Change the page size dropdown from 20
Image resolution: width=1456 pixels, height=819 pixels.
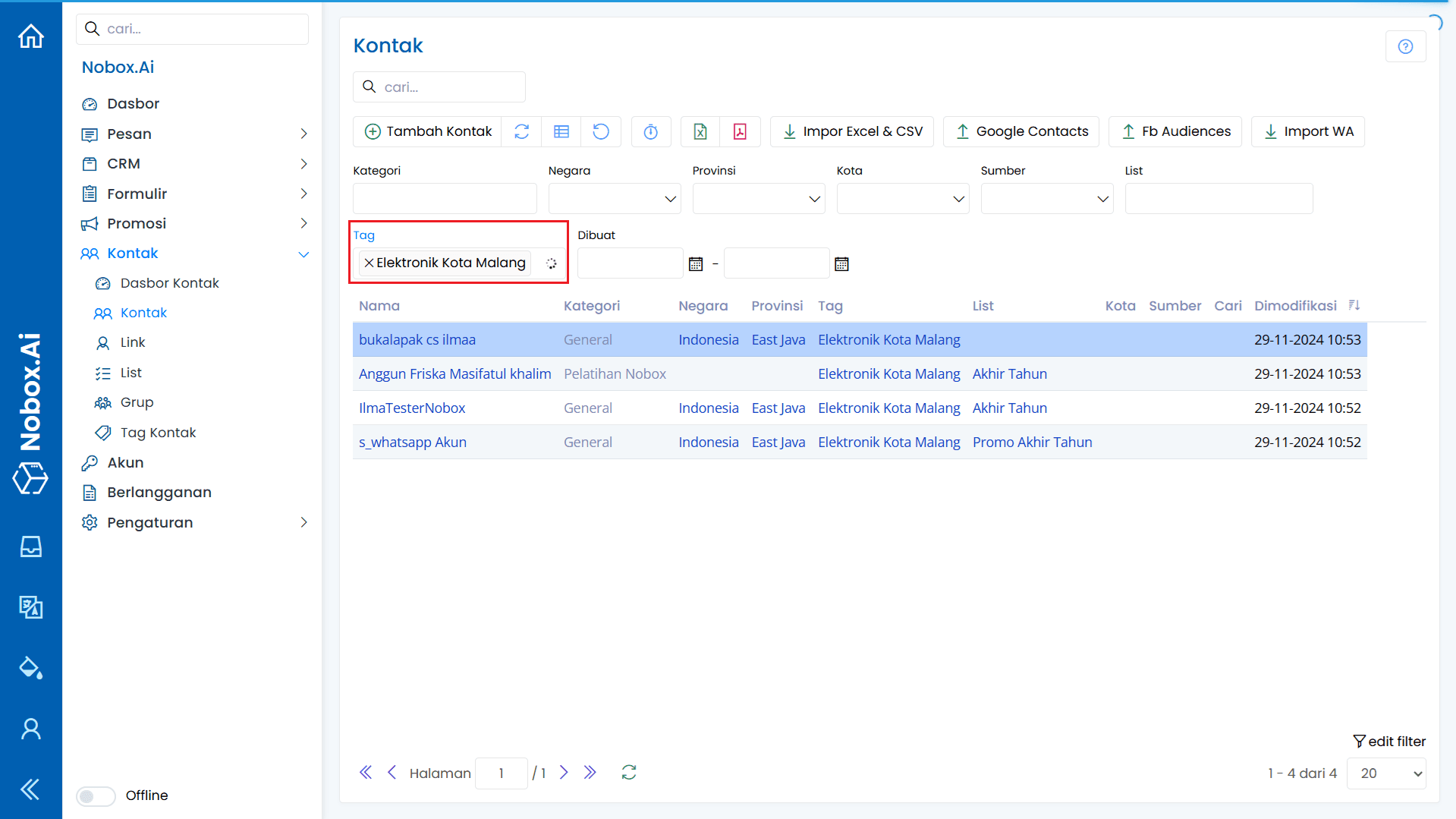pyautogui.click(x=1386, y=773)
